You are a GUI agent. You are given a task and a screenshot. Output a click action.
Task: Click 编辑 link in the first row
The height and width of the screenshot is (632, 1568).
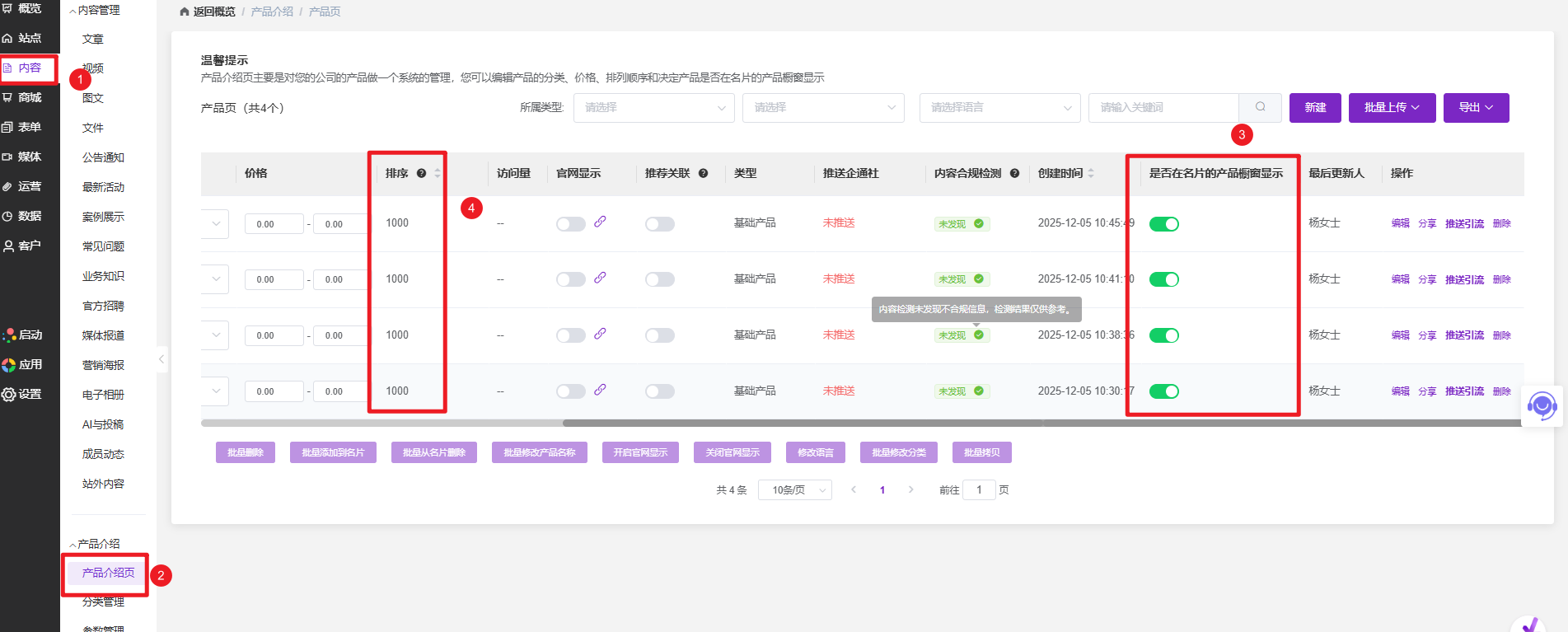point(1400,223)
